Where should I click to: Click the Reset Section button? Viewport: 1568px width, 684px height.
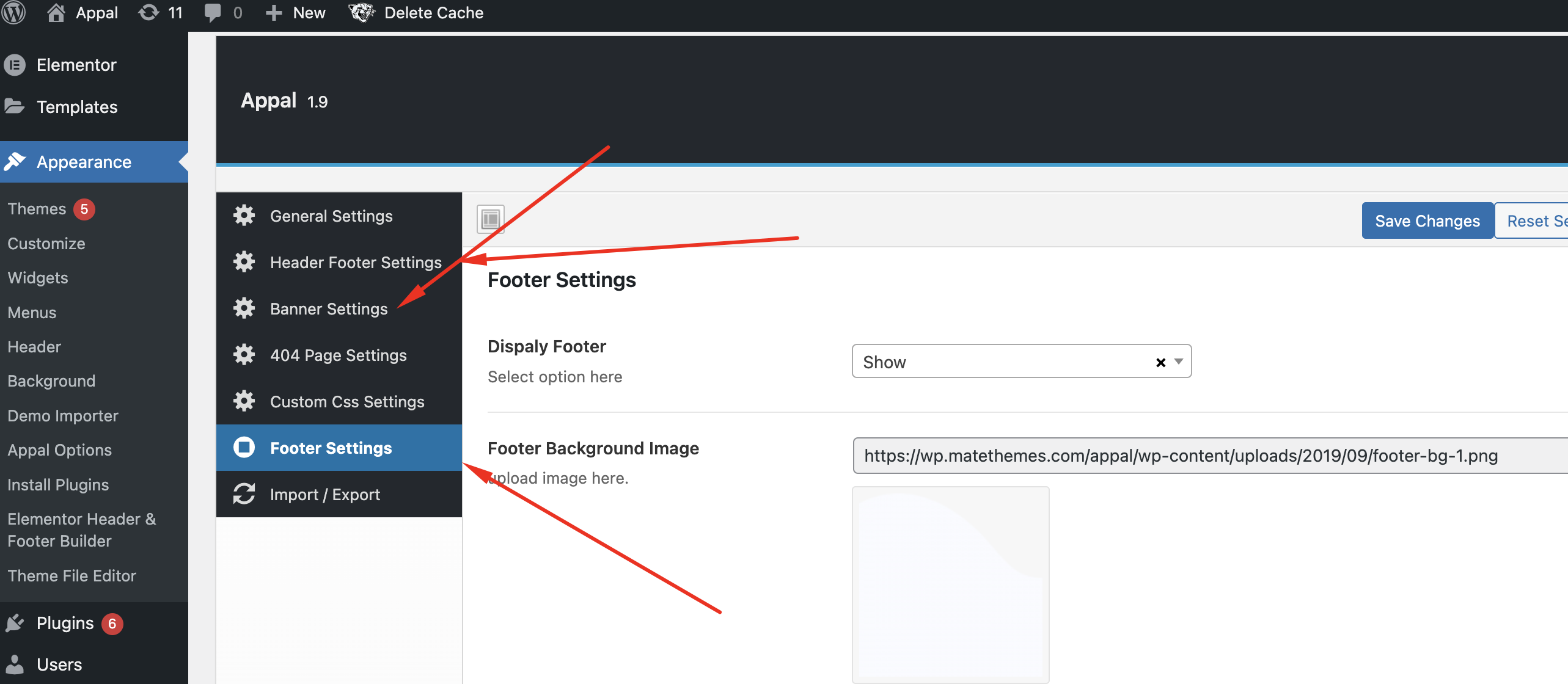[1531, 220]
